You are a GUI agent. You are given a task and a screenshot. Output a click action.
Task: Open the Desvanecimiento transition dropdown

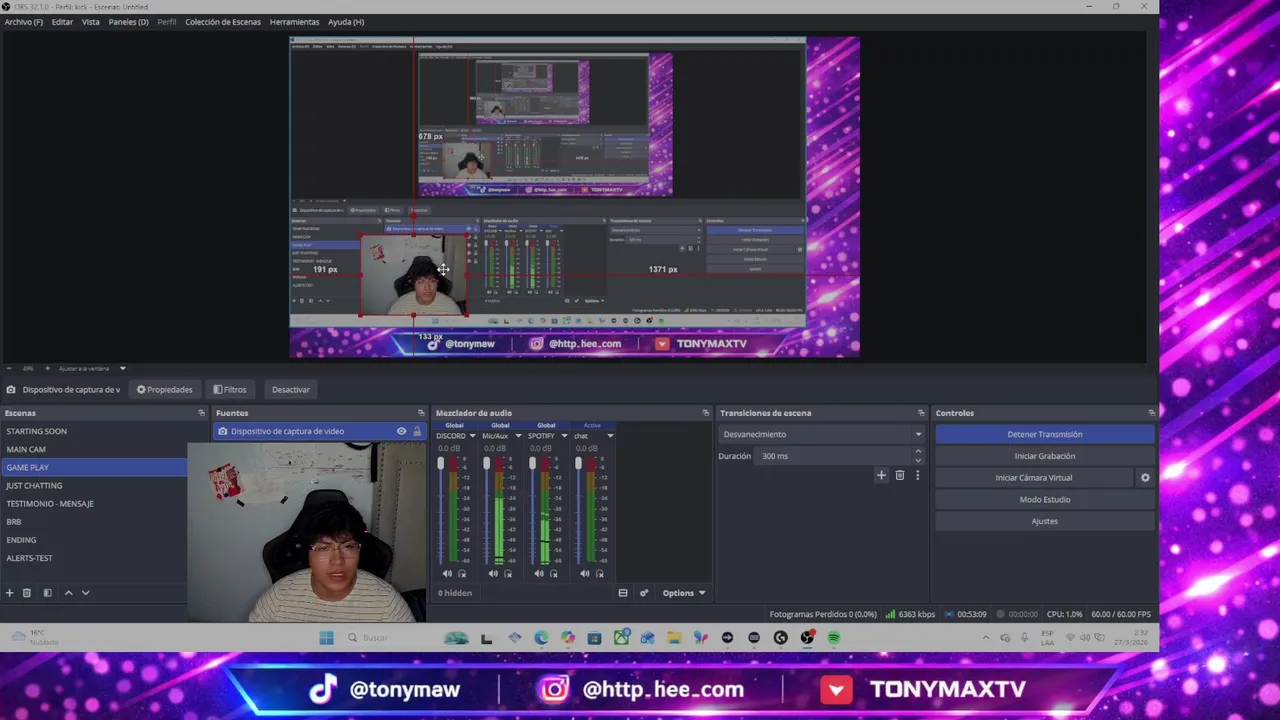(x=821, y=435)
